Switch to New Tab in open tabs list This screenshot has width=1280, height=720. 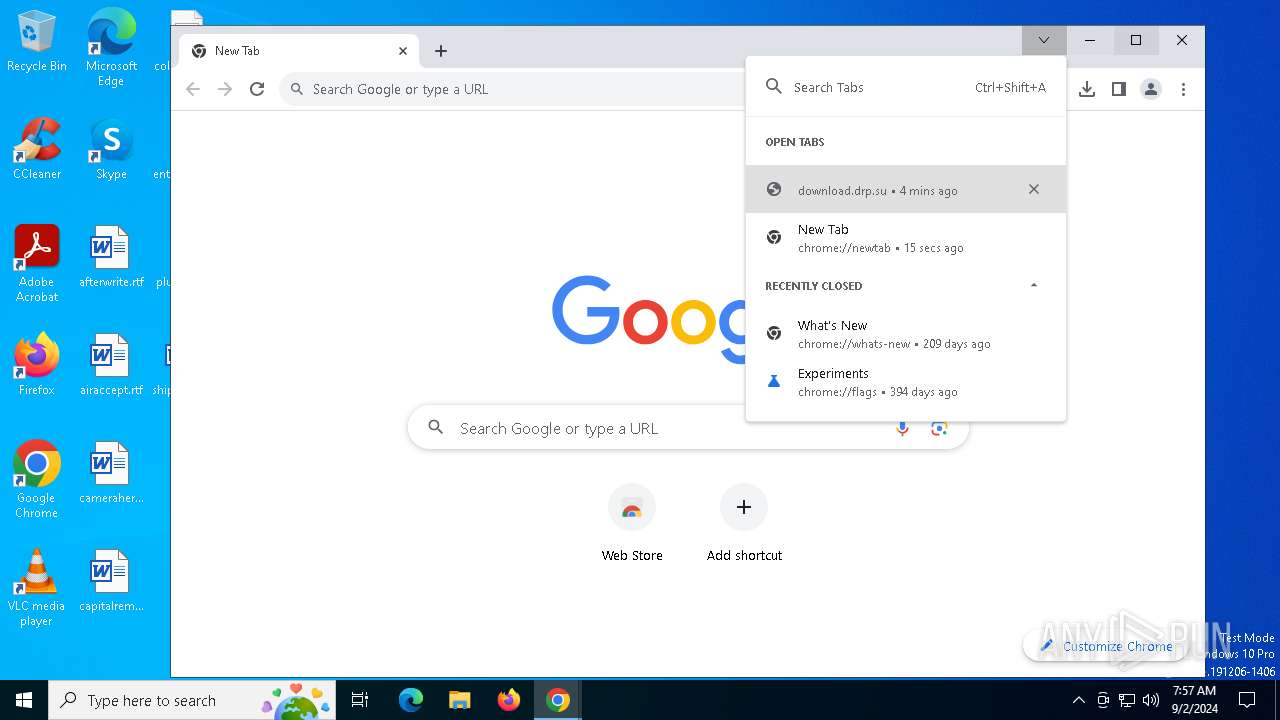pyautogui.click(x=906, y=238)
